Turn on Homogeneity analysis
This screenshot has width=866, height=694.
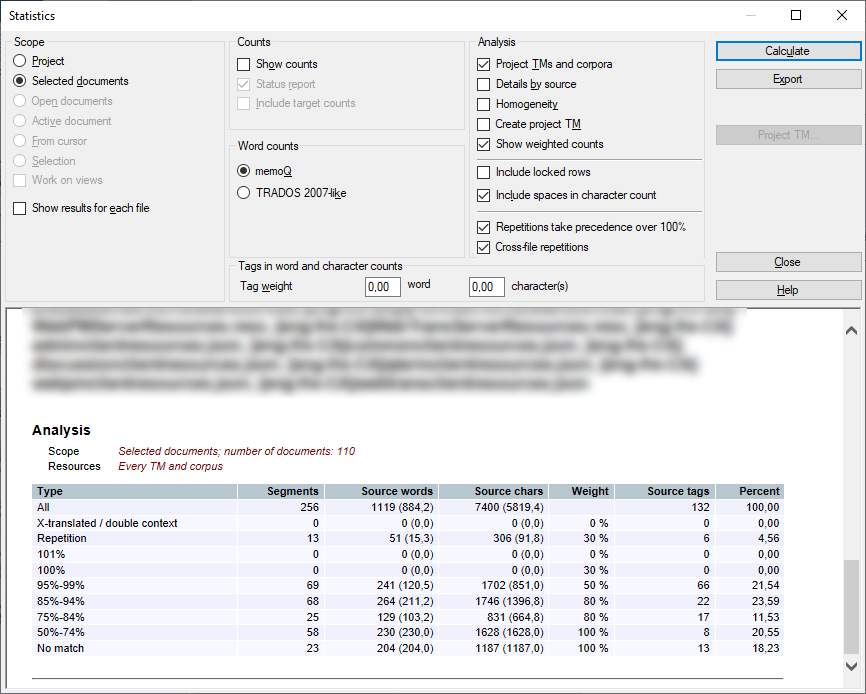484,103
